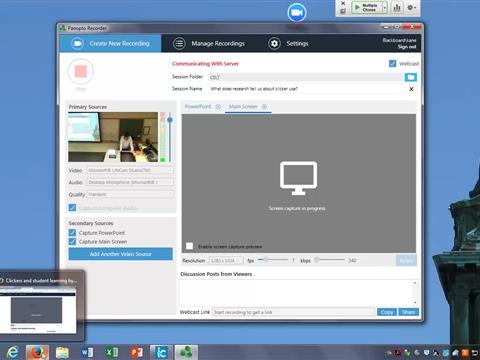480x360 pixels.
Task: Close the iClicker floating toolbar with the X
Action: [343, 3]
